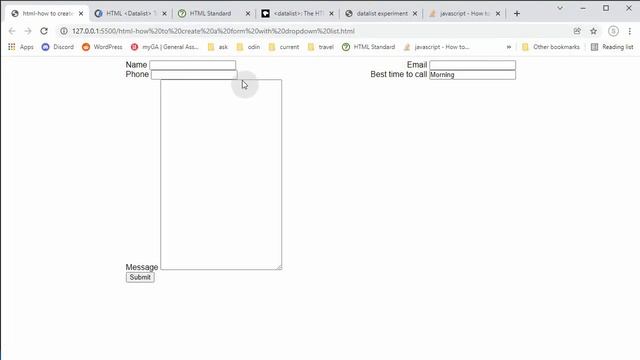The height and width of the screenshot is (360, 640).
Task: Open Apps grid in bookmarks bar
Action: tap(20, 47)
